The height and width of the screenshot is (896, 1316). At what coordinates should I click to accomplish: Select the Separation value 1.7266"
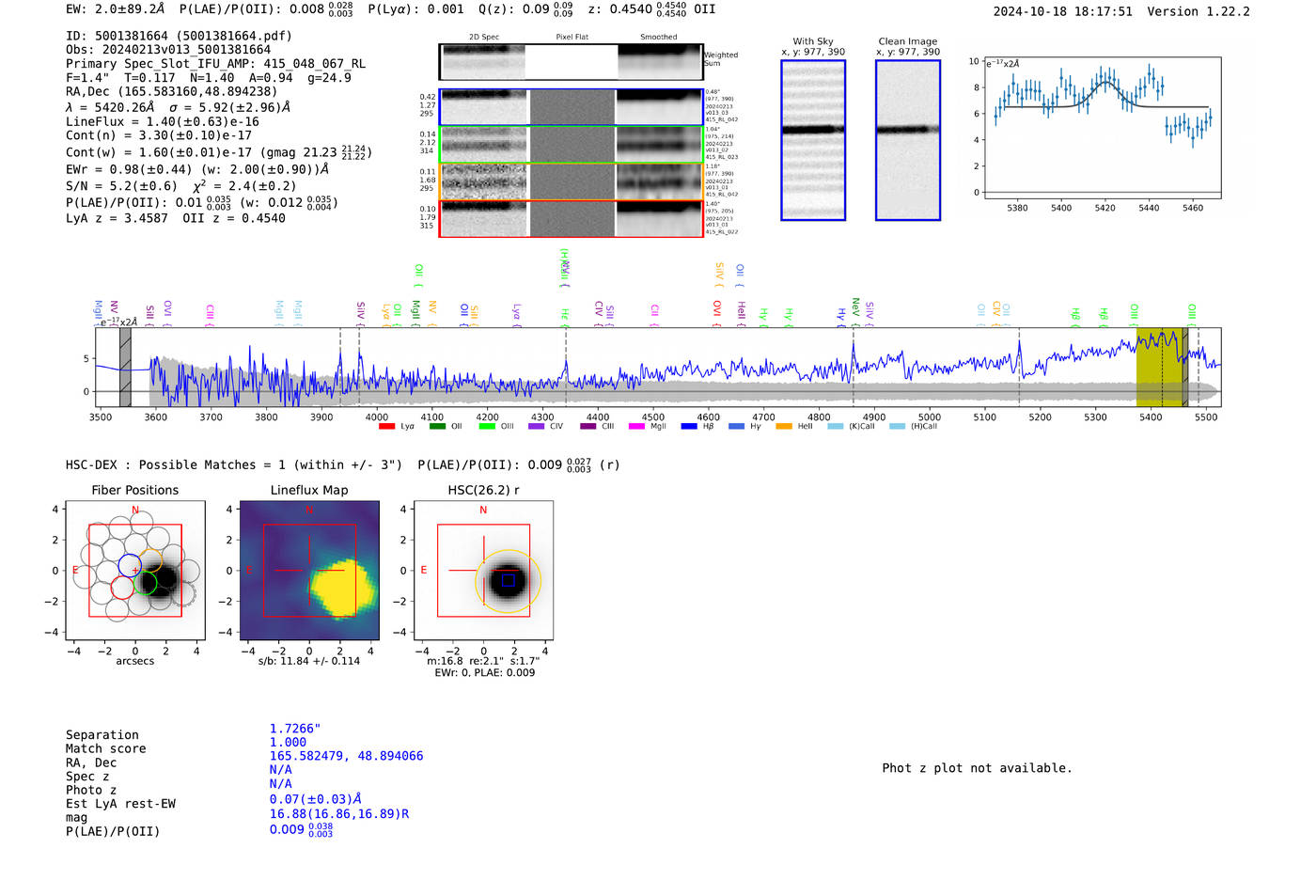295,729
